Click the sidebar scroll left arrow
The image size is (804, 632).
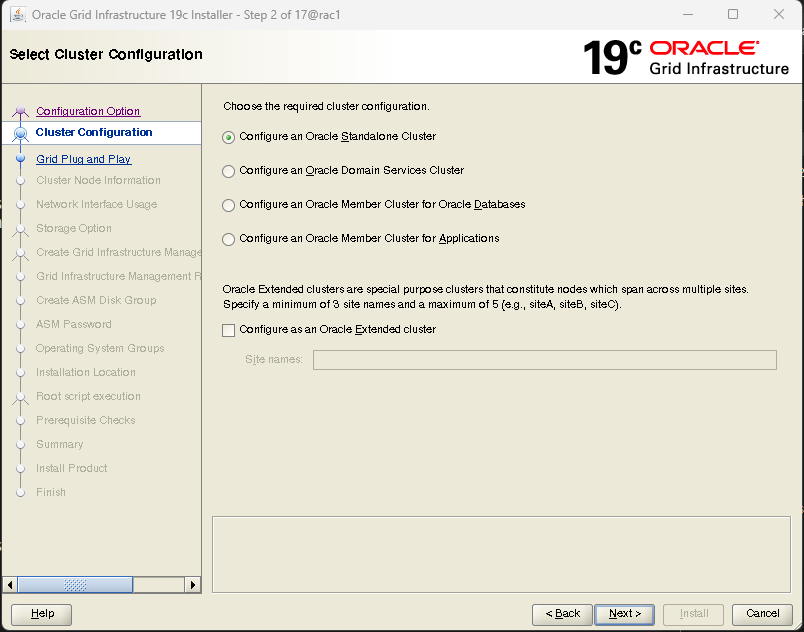click(x=10, y=585)
